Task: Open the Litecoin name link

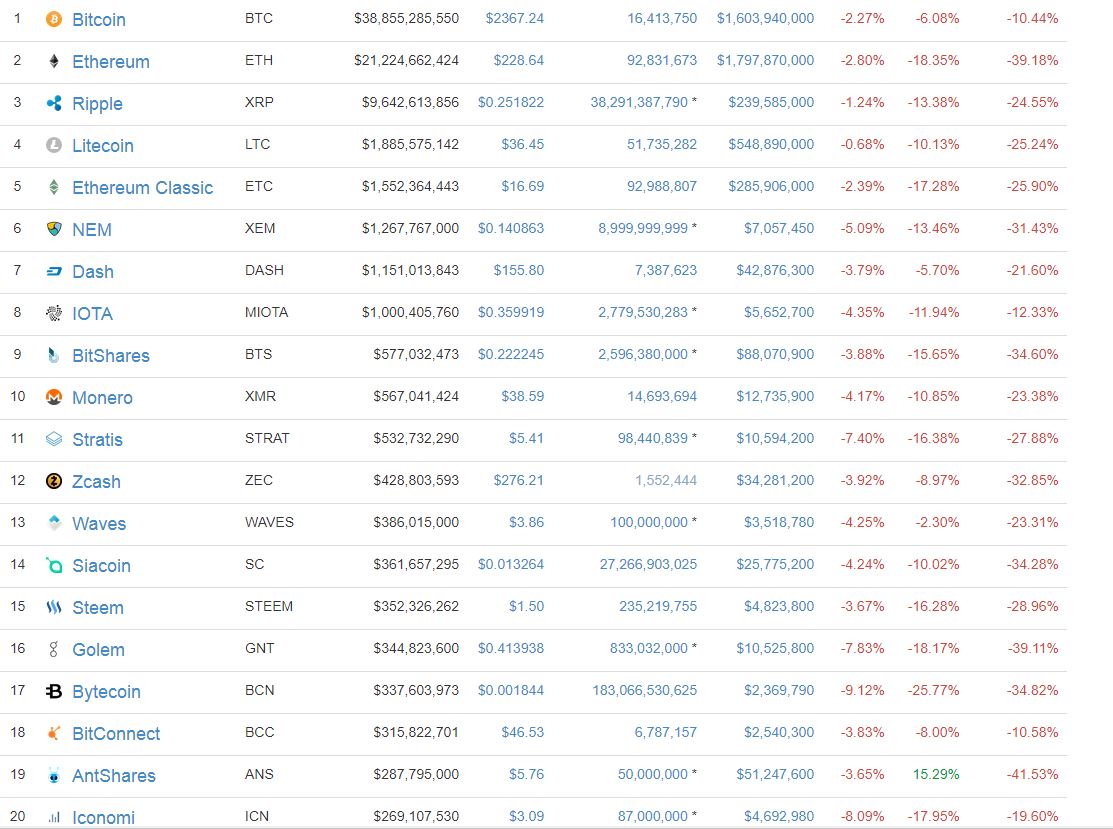Action: (103, 146)
